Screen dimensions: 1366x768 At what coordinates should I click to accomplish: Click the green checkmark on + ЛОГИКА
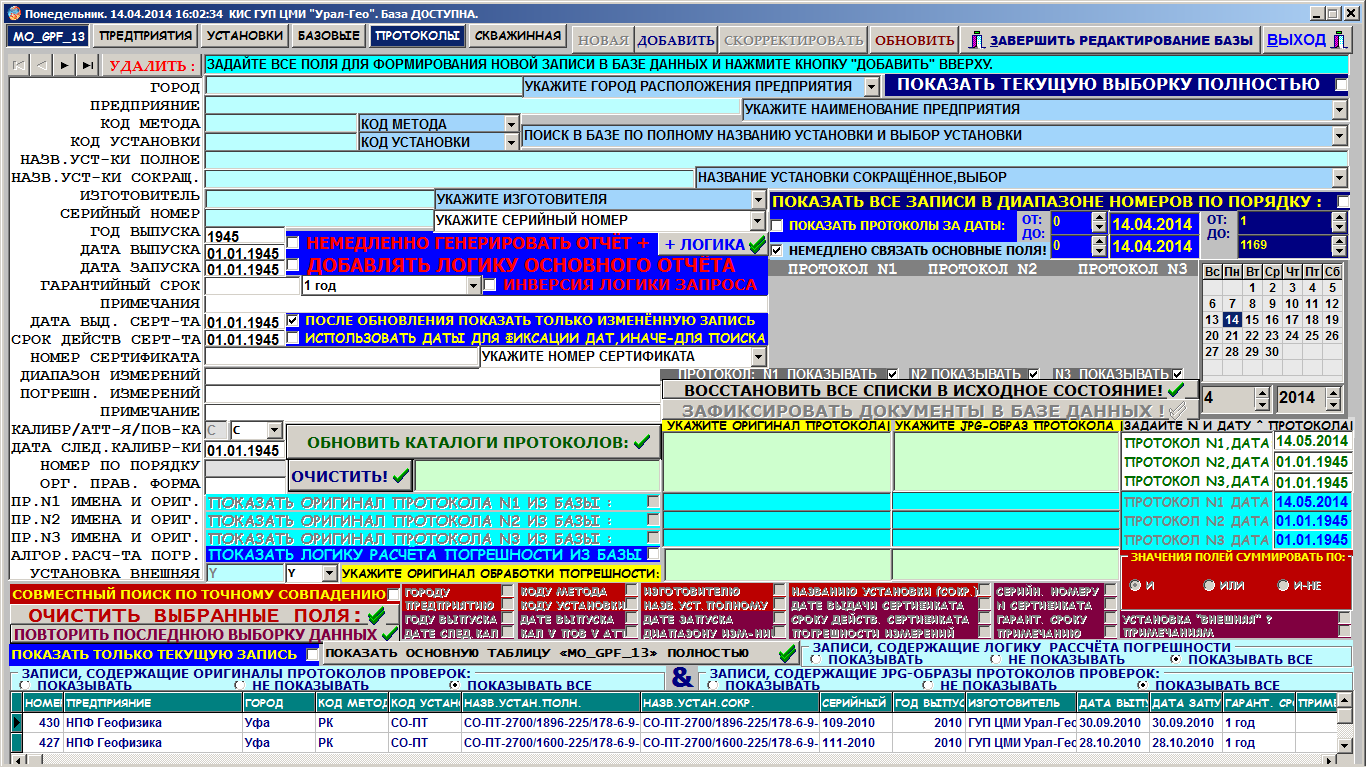757,244
